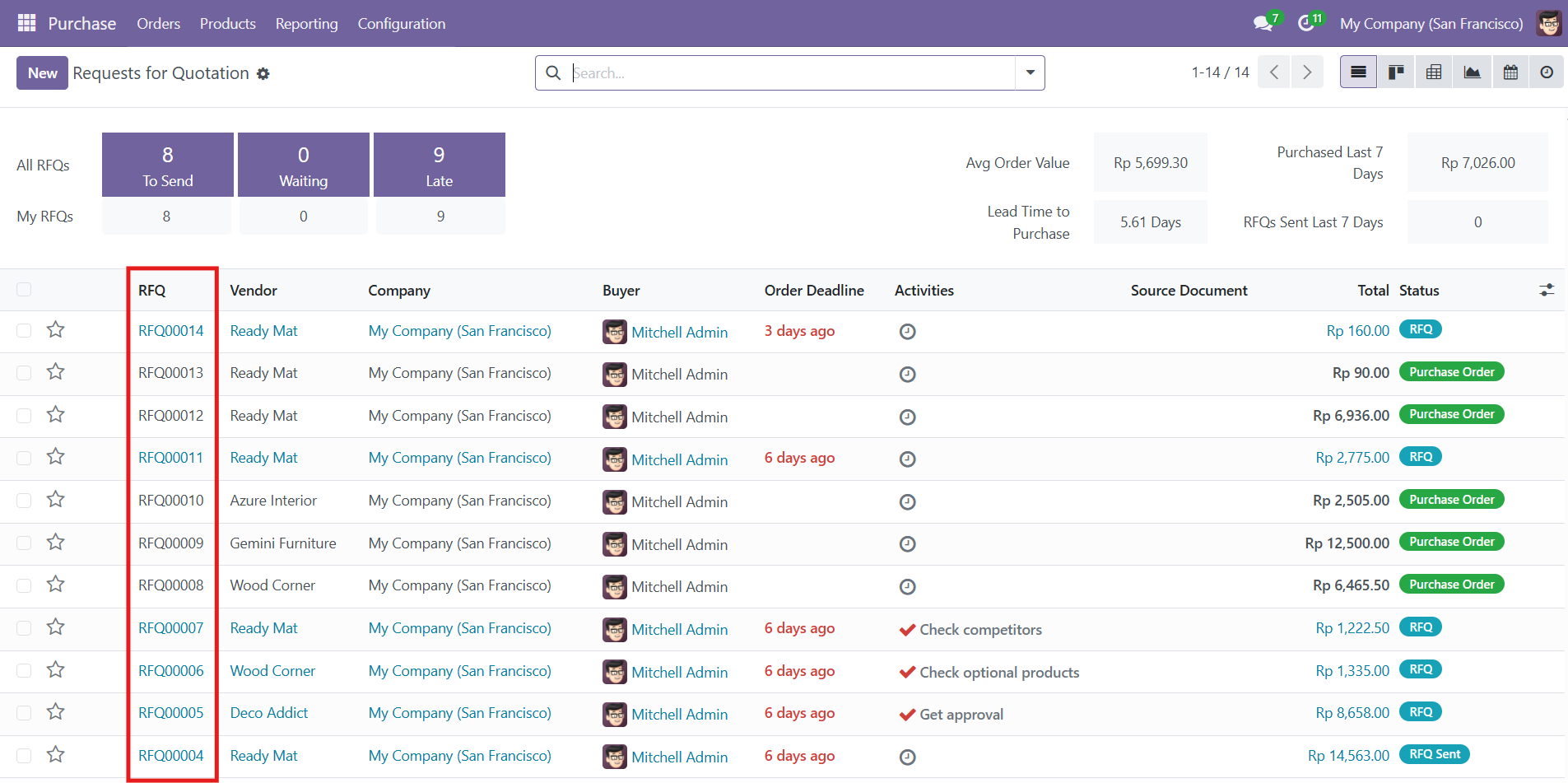
Task: Star RFQ00014 as favorite
Action: tap(55, 330)
